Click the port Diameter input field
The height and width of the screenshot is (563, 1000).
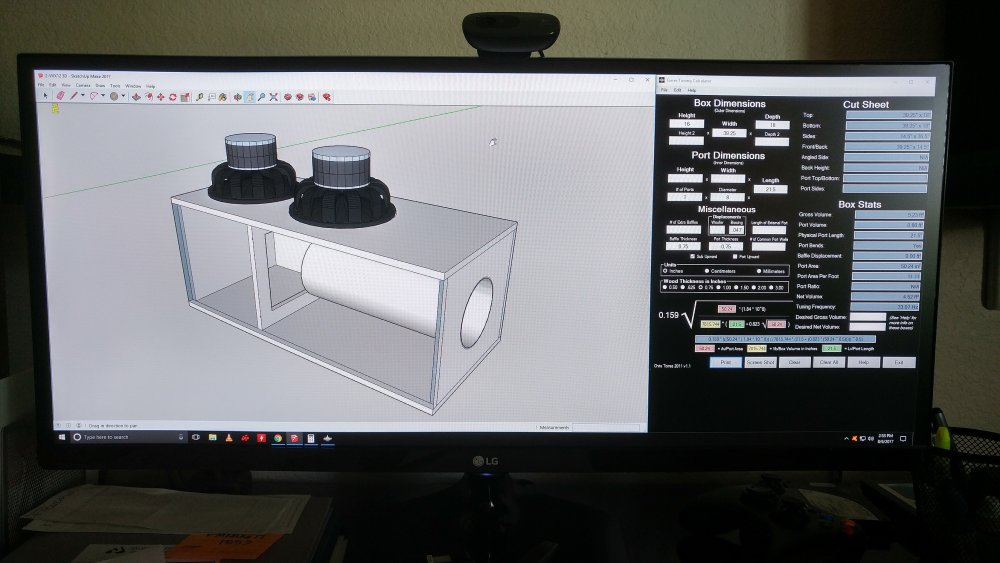click(x=728, y=197)
